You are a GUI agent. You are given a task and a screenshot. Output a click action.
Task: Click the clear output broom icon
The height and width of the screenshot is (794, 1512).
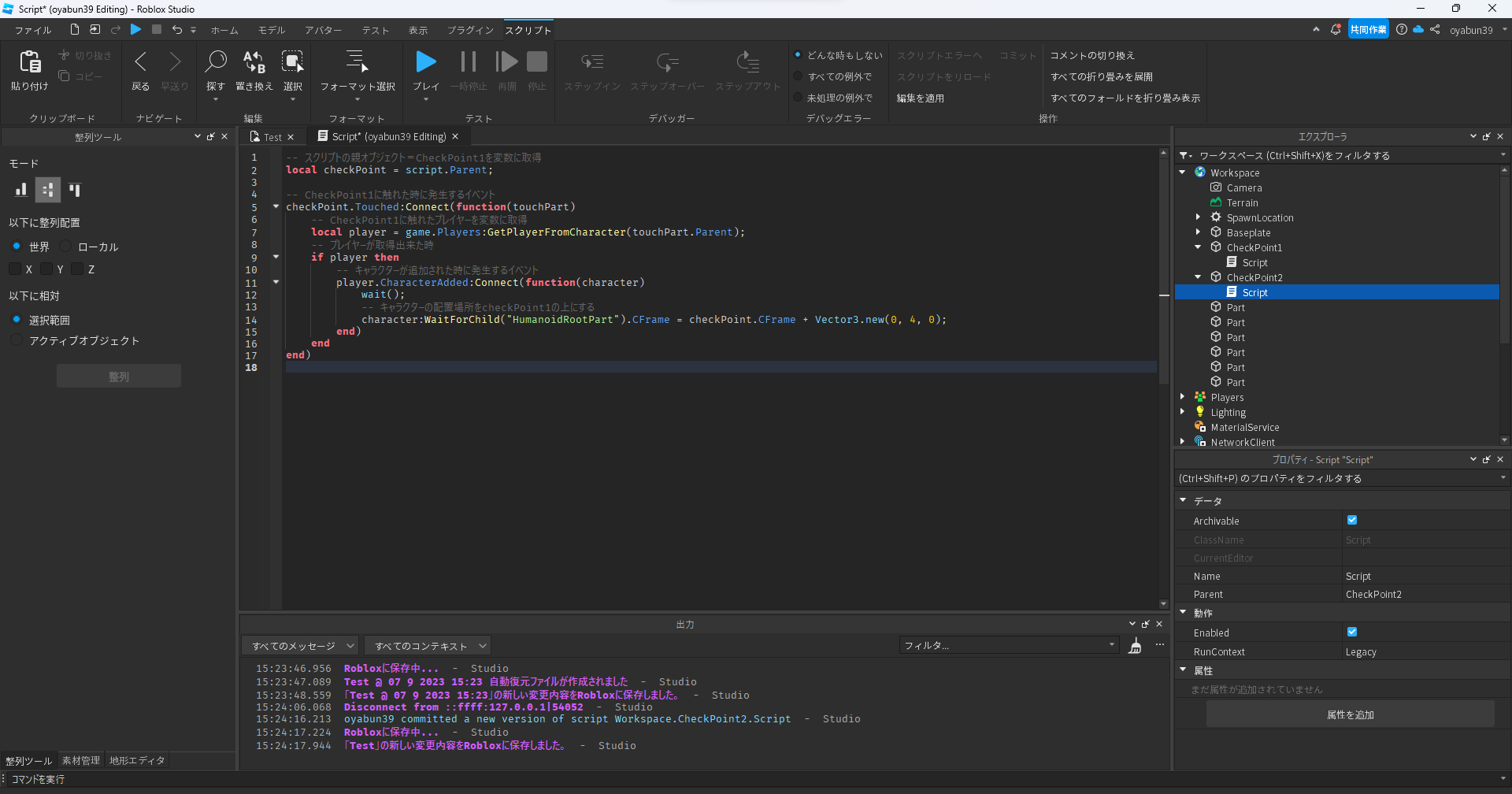pyautogui.click(x=1135, y=646)
